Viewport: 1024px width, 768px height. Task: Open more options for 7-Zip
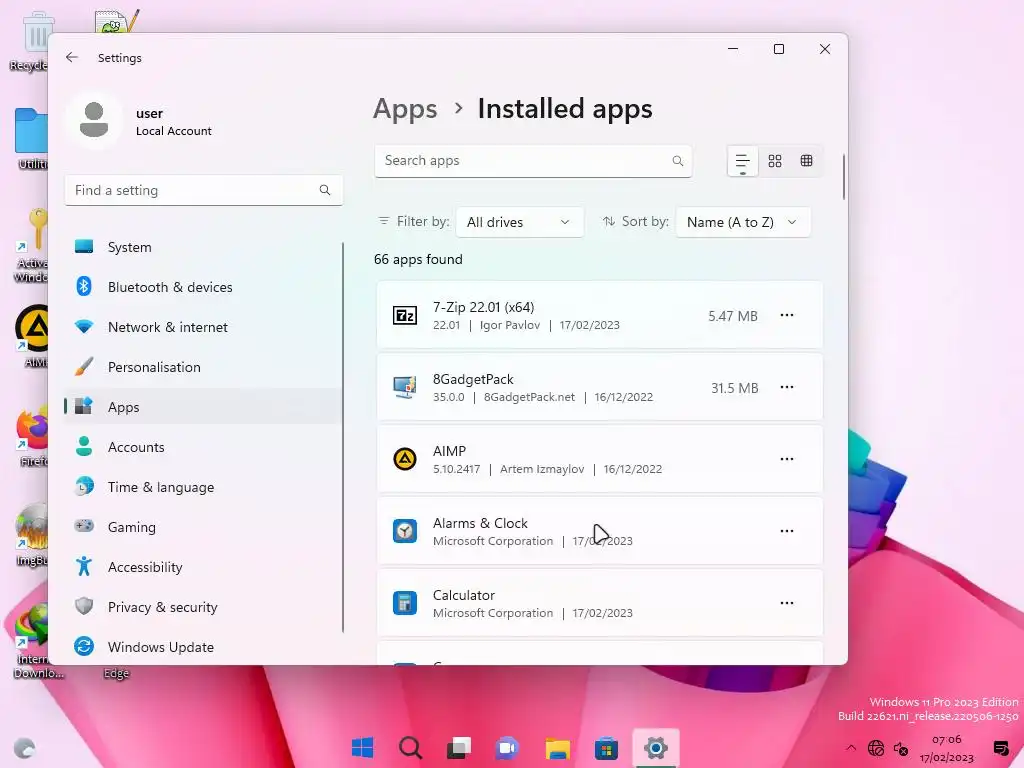[787, 315]
